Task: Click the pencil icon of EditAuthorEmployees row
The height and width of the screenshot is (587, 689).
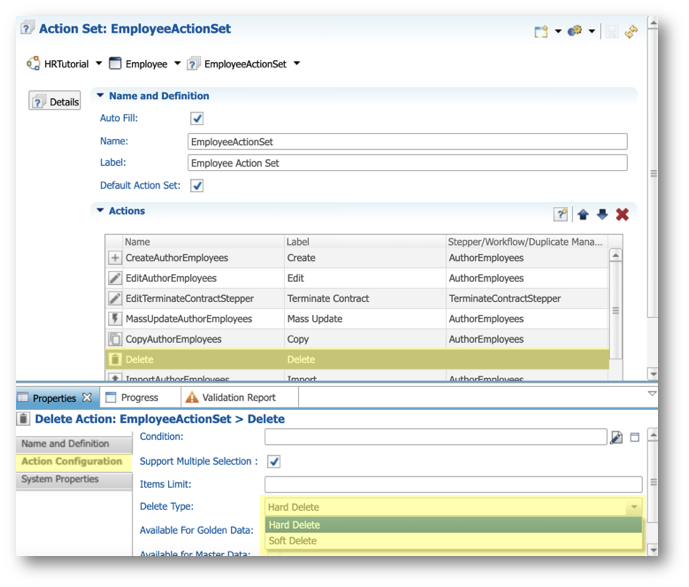Action: click(x=115, y=278)
